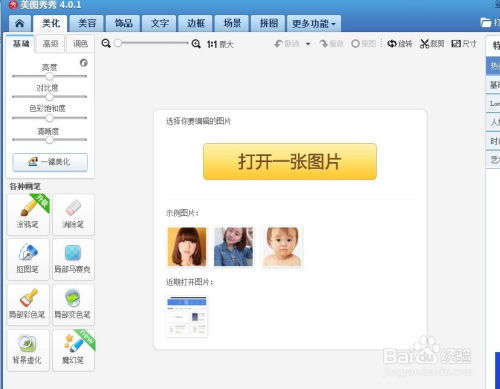Select the 高级 sub-tab
This screenshot has height=389, width=500.
coord(50,44)
